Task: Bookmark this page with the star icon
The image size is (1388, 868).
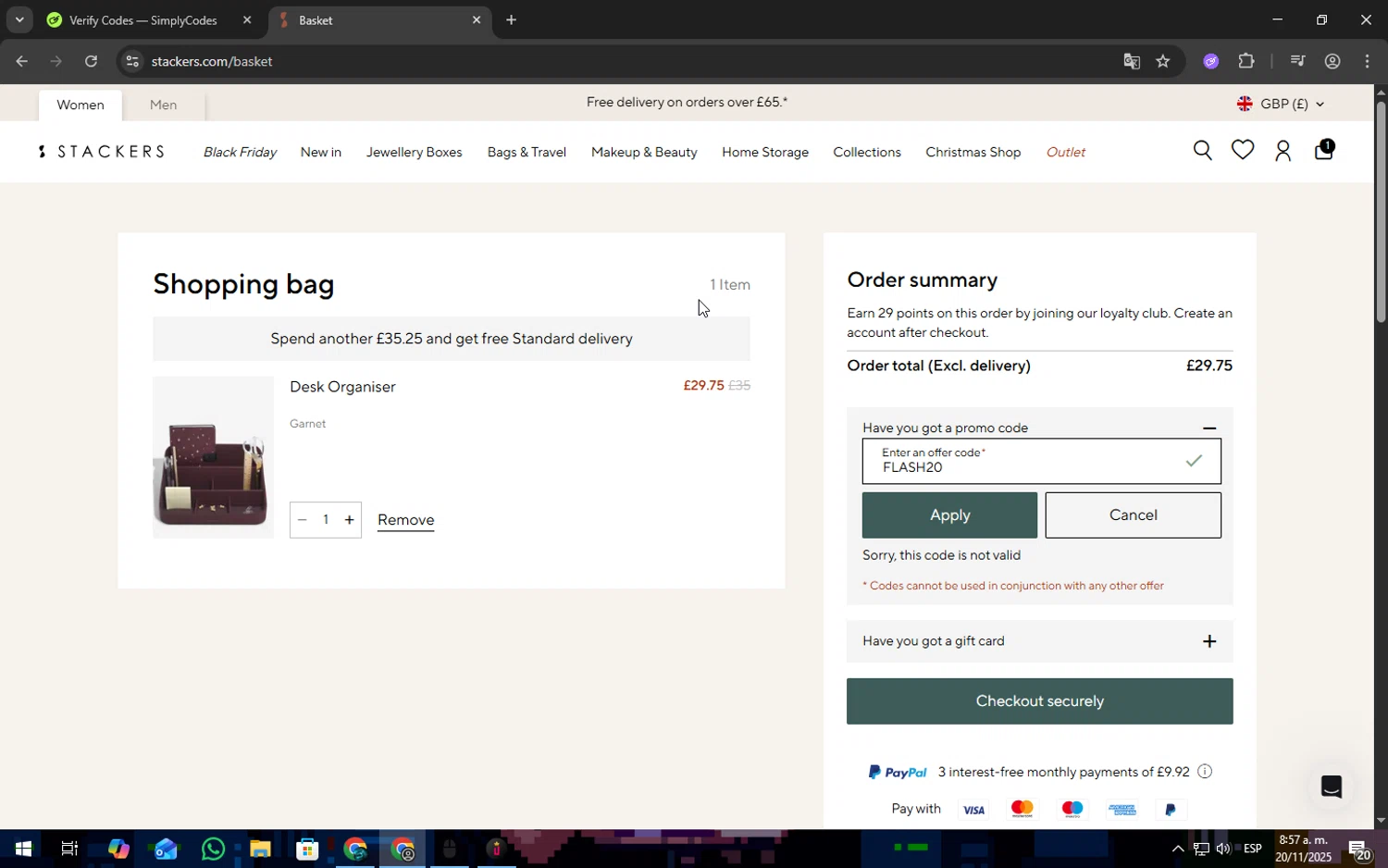Action: (x=1163, y=61)
